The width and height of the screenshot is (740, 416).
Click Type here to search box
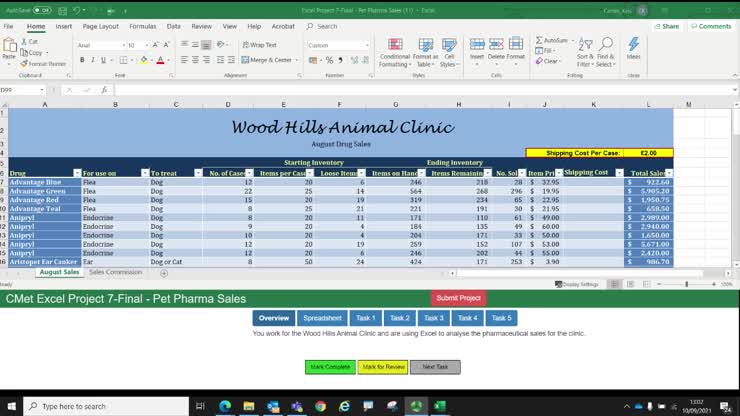tap(106, 406)
